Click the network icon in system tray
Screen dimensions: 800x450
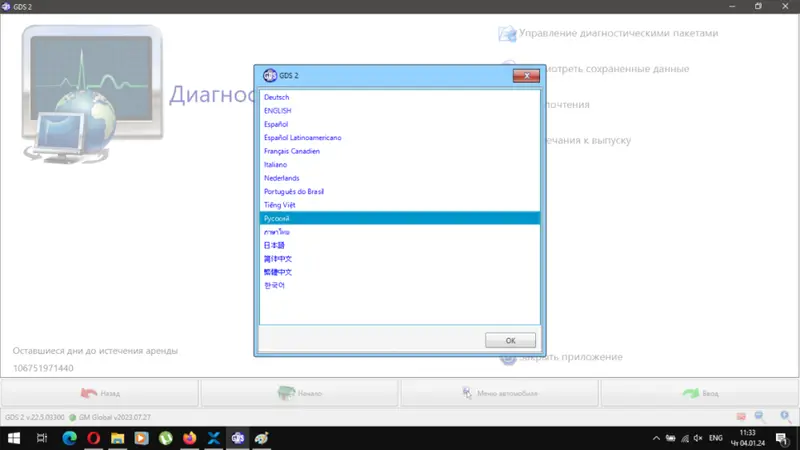click(685, 438)
